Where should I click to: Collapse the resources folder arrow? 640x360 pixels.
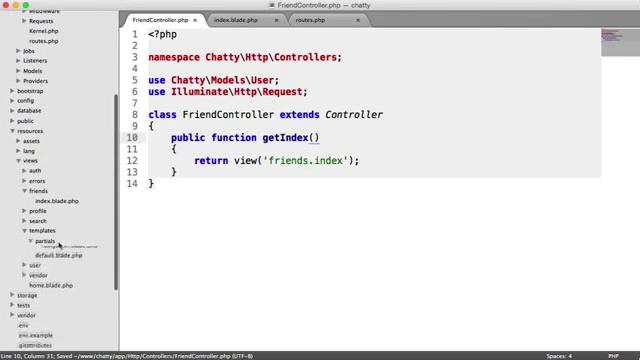(12, 131)
